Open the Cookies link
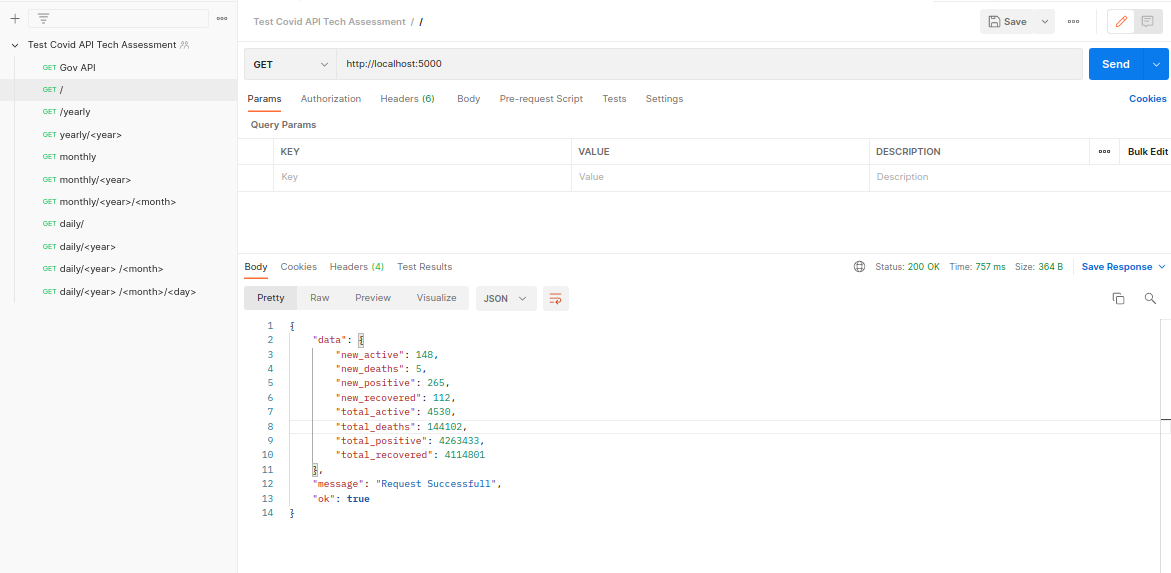This screenshot has height=573, width=1171. coord(1147,99)
